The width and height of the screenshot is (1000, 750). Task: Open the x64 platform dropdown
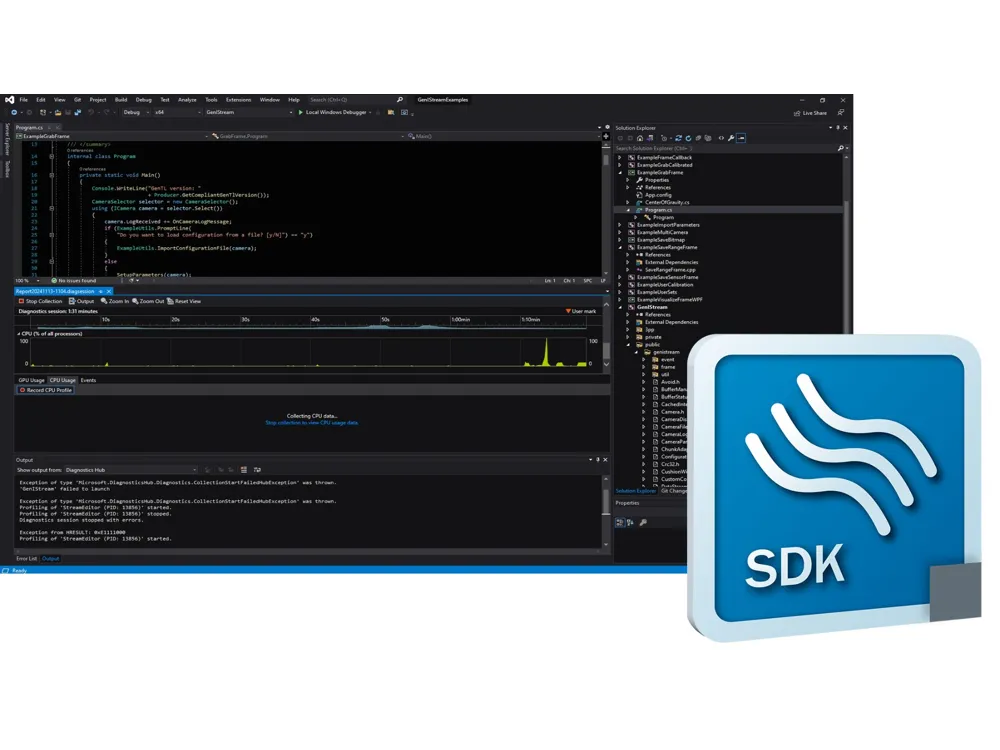tap(177, 112)
